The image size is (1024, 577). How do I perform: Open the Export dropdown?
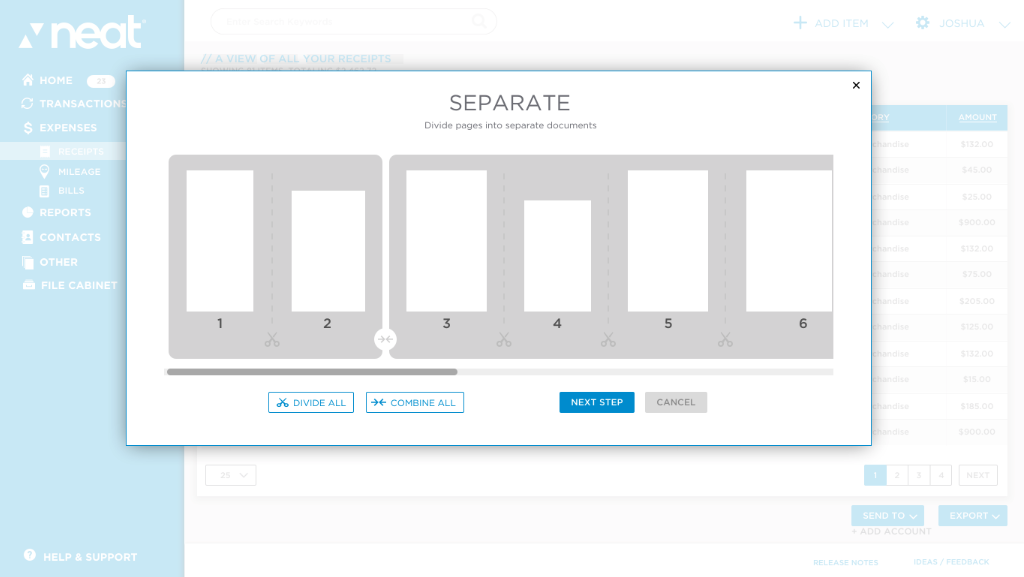pos(971,514)
